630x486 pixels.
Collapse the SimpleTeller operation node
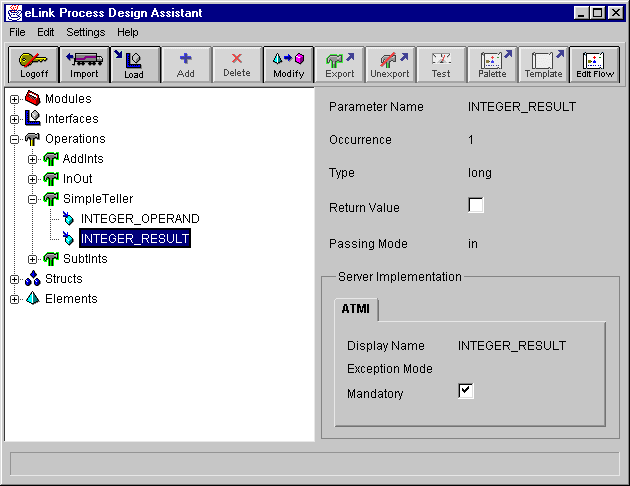[33, 199]
